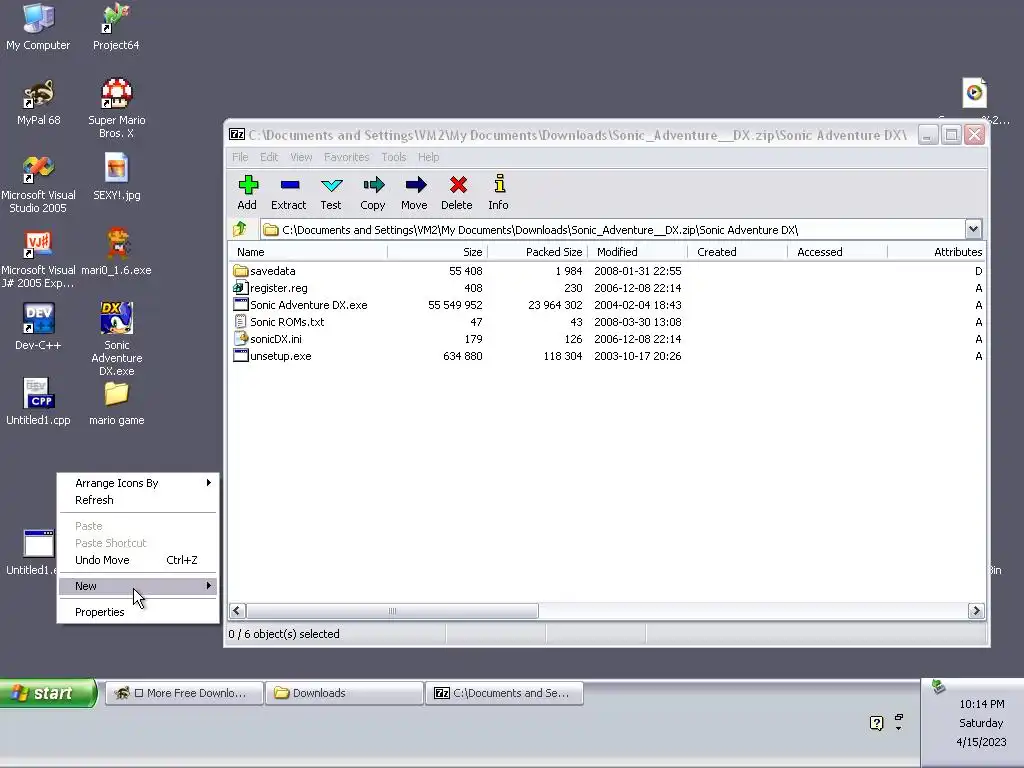The image size is (1024, 768).
Task: Click the 10:14 PM taskbar clock
Action: point(982,704)
